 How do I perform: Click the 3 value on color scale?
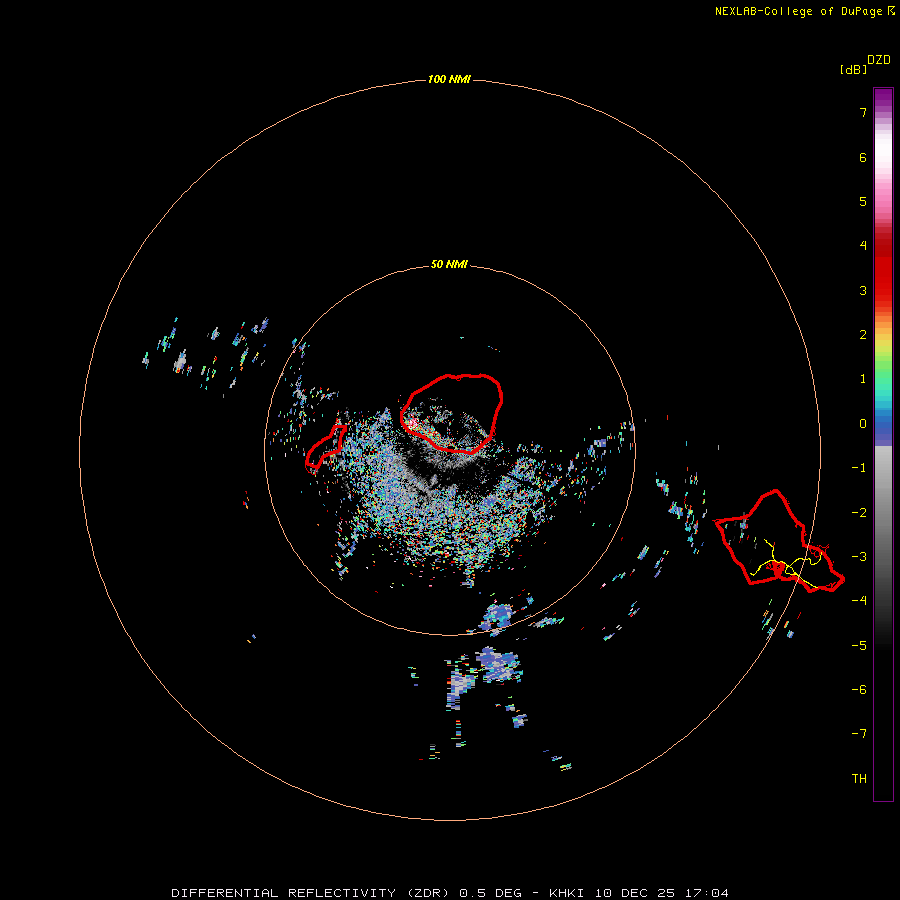(x=863, y=290)
